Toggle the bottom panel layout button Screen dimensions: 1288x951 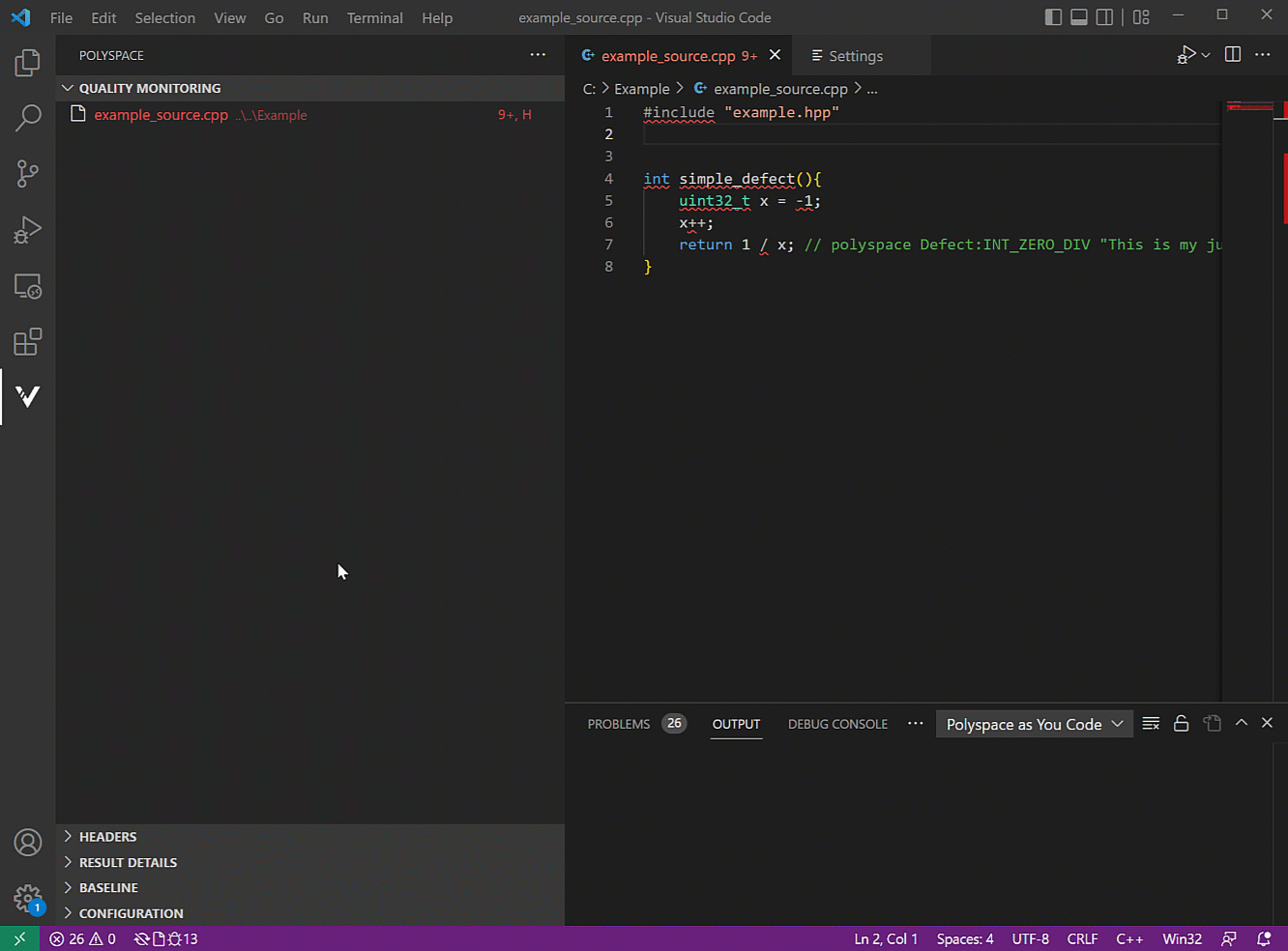pos(1078,17)
